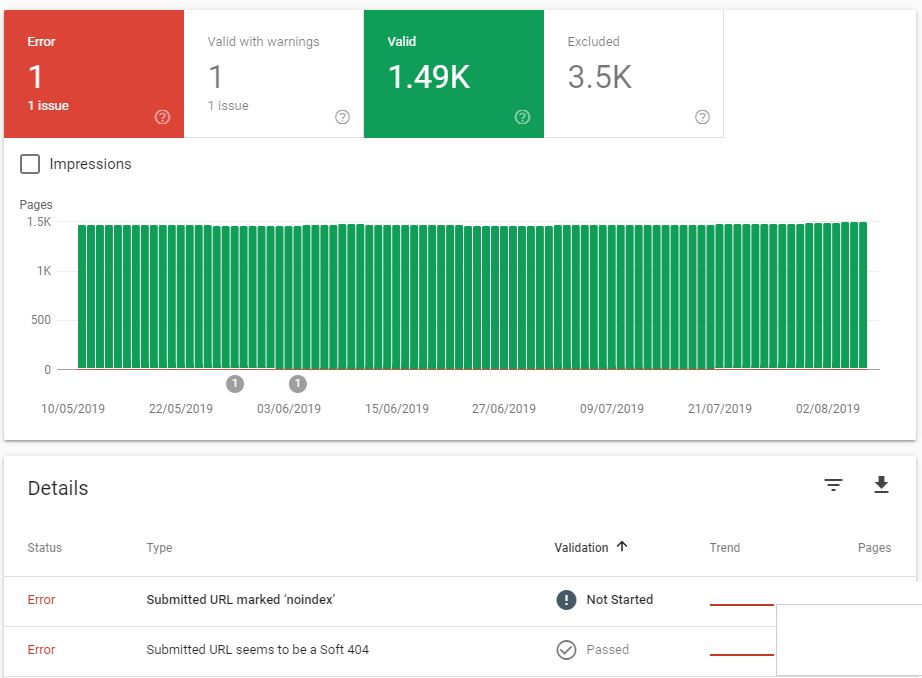Viewport: 922px width, 678px height.
Task: Click the Not Started exclamation status icon
Action: tap(567, 600)
